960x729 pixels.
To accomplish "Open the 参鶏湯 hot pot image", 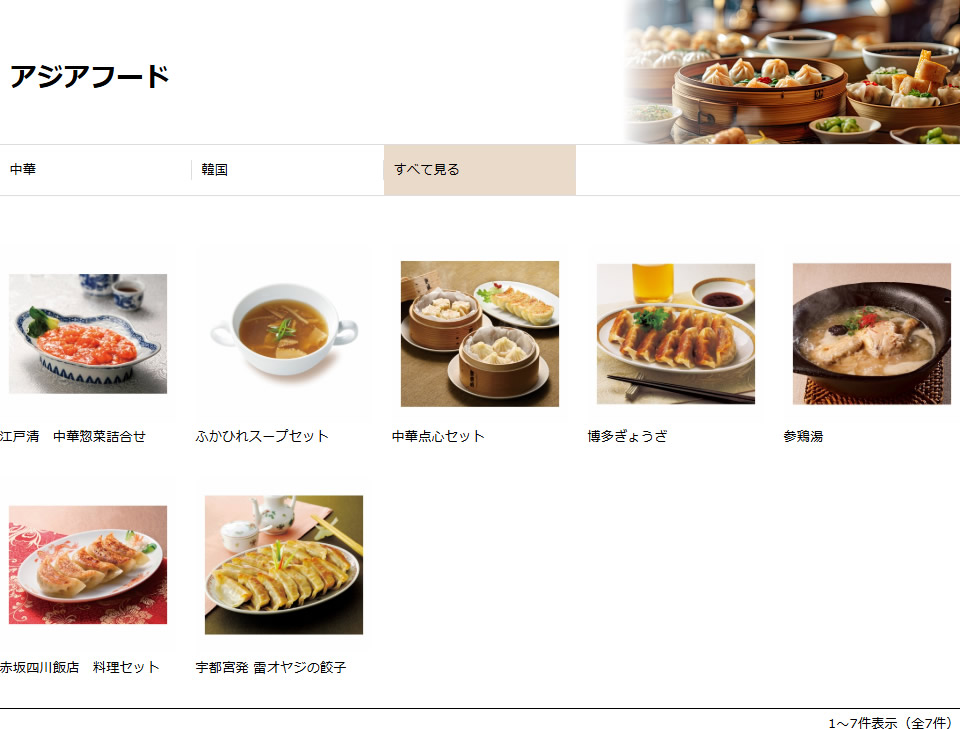I will pyautogui.click(x=871, y=334).
